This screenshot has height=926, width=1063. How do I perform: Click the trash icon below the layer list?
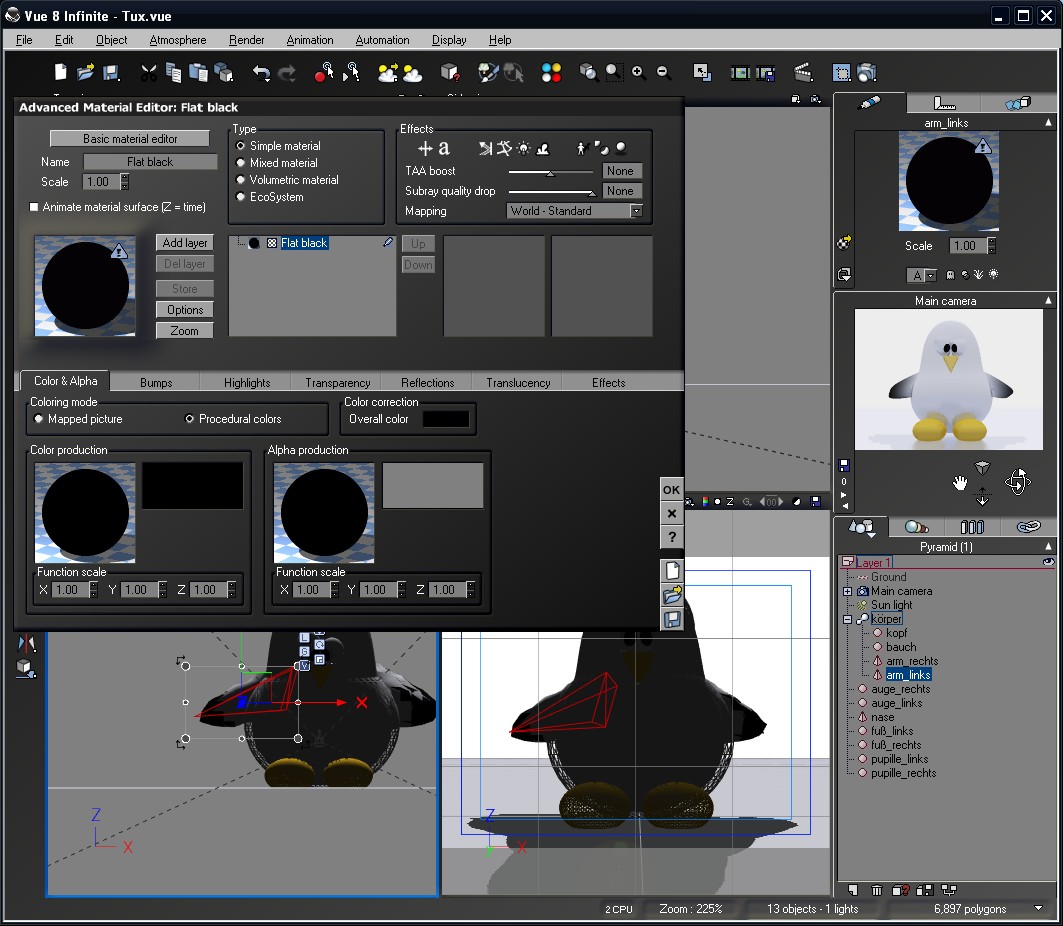876,890
